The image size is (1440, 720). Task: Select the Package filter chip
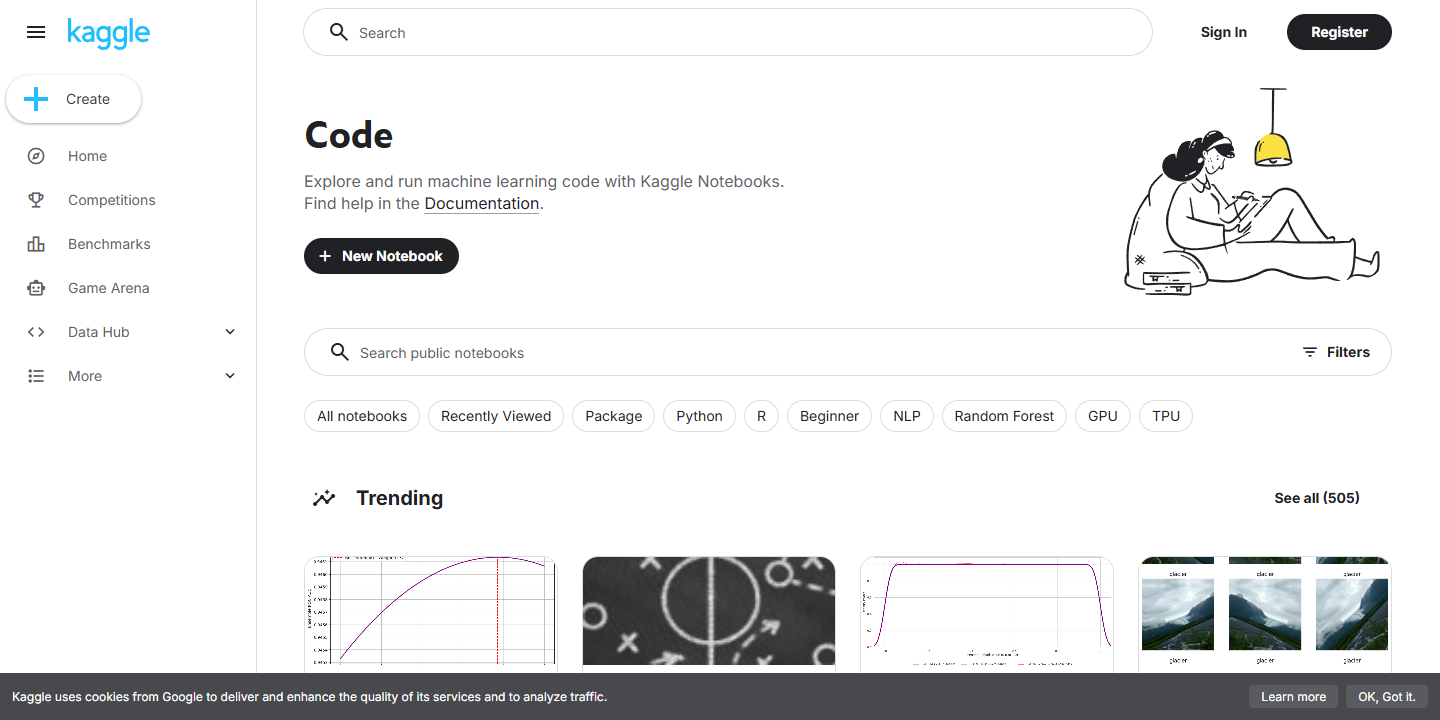pyautogui.click(x=614, y=416)
